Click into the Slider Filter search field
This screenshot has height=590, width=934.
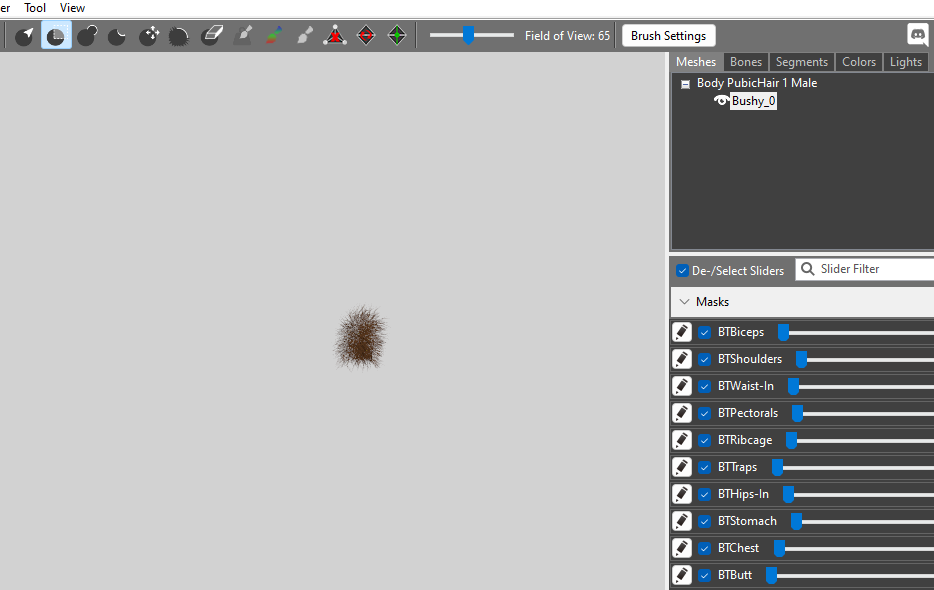pos(865,269)
